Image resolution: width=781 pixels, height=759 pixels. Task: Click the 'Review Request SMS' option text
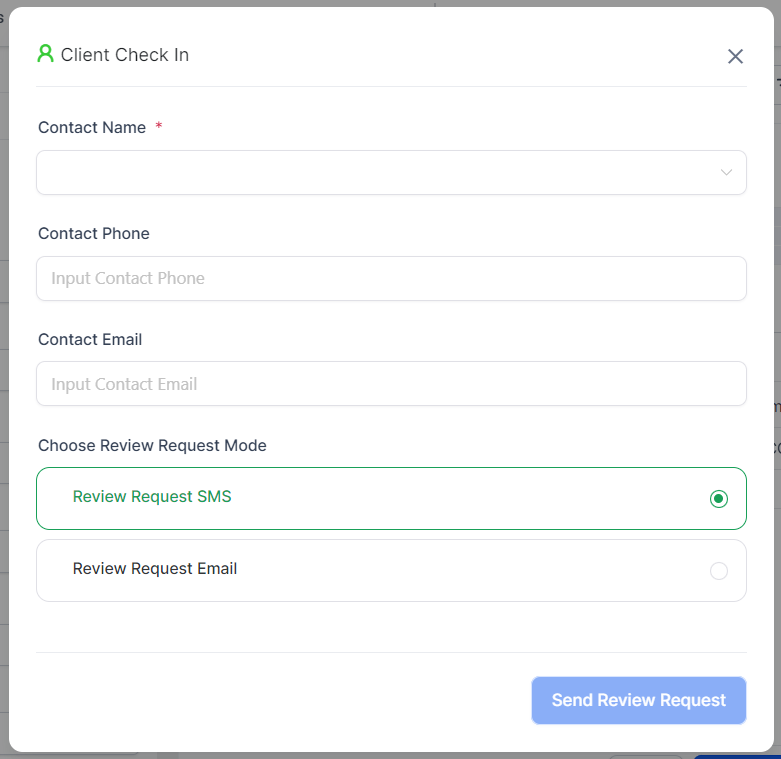pos(152,497)
